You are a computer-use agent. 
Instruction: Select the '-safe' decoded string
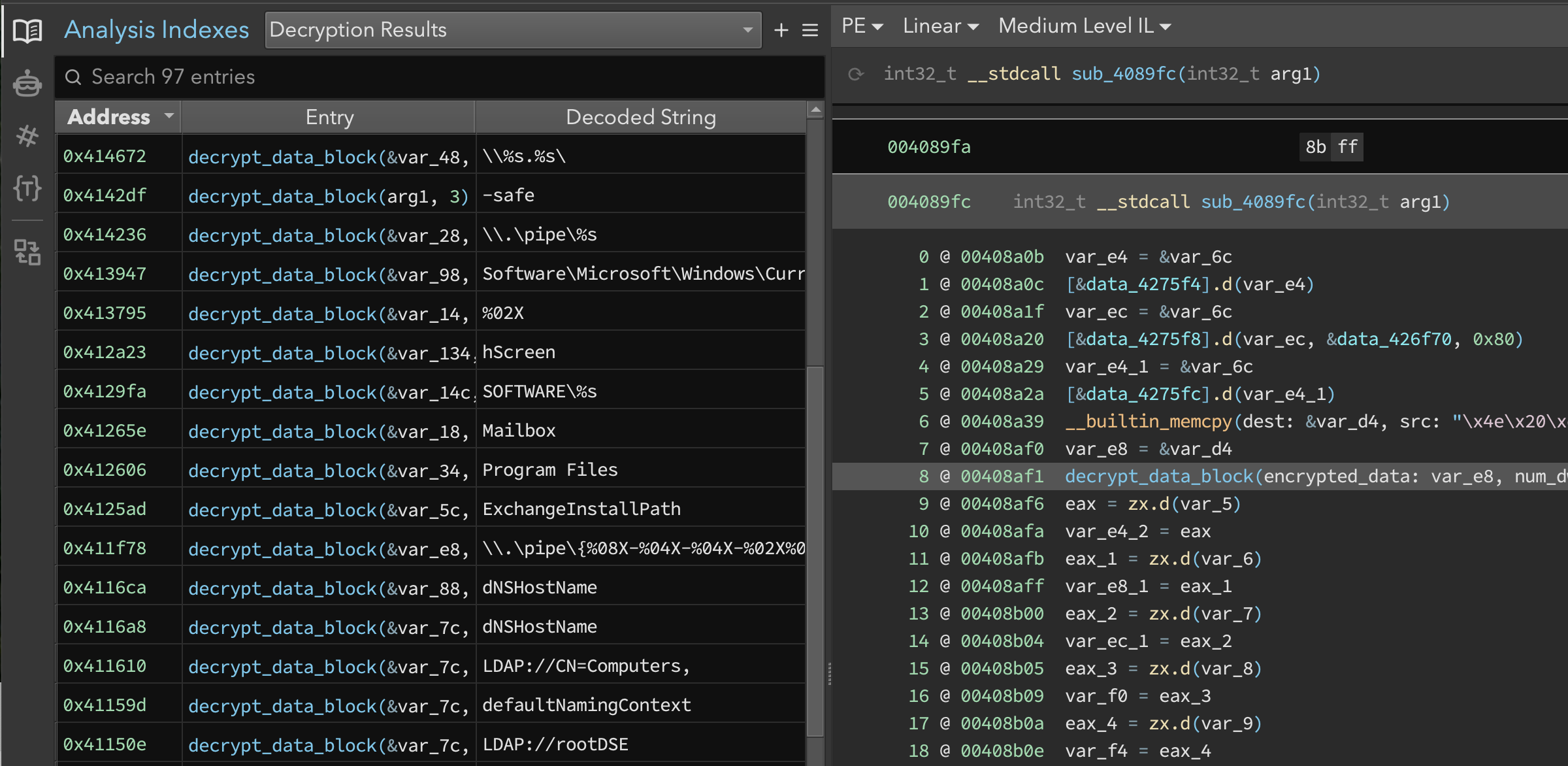tap(508, 195)
